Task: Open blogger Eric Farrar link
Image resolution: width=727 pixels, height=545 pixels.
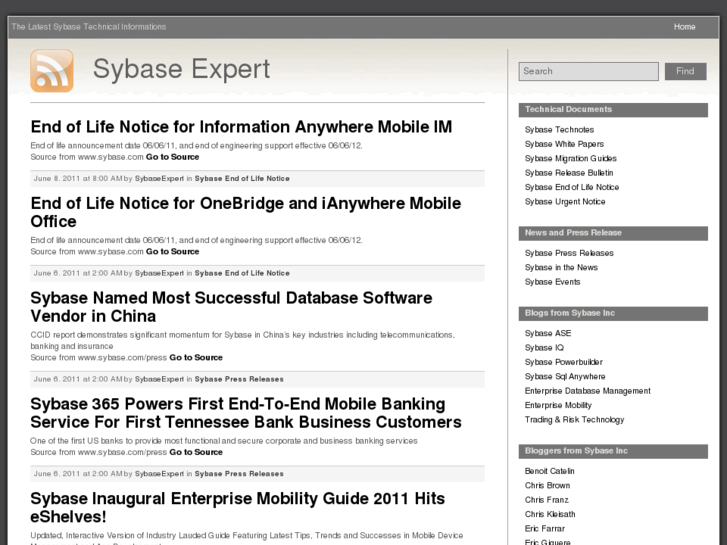Action: [545, 529]
